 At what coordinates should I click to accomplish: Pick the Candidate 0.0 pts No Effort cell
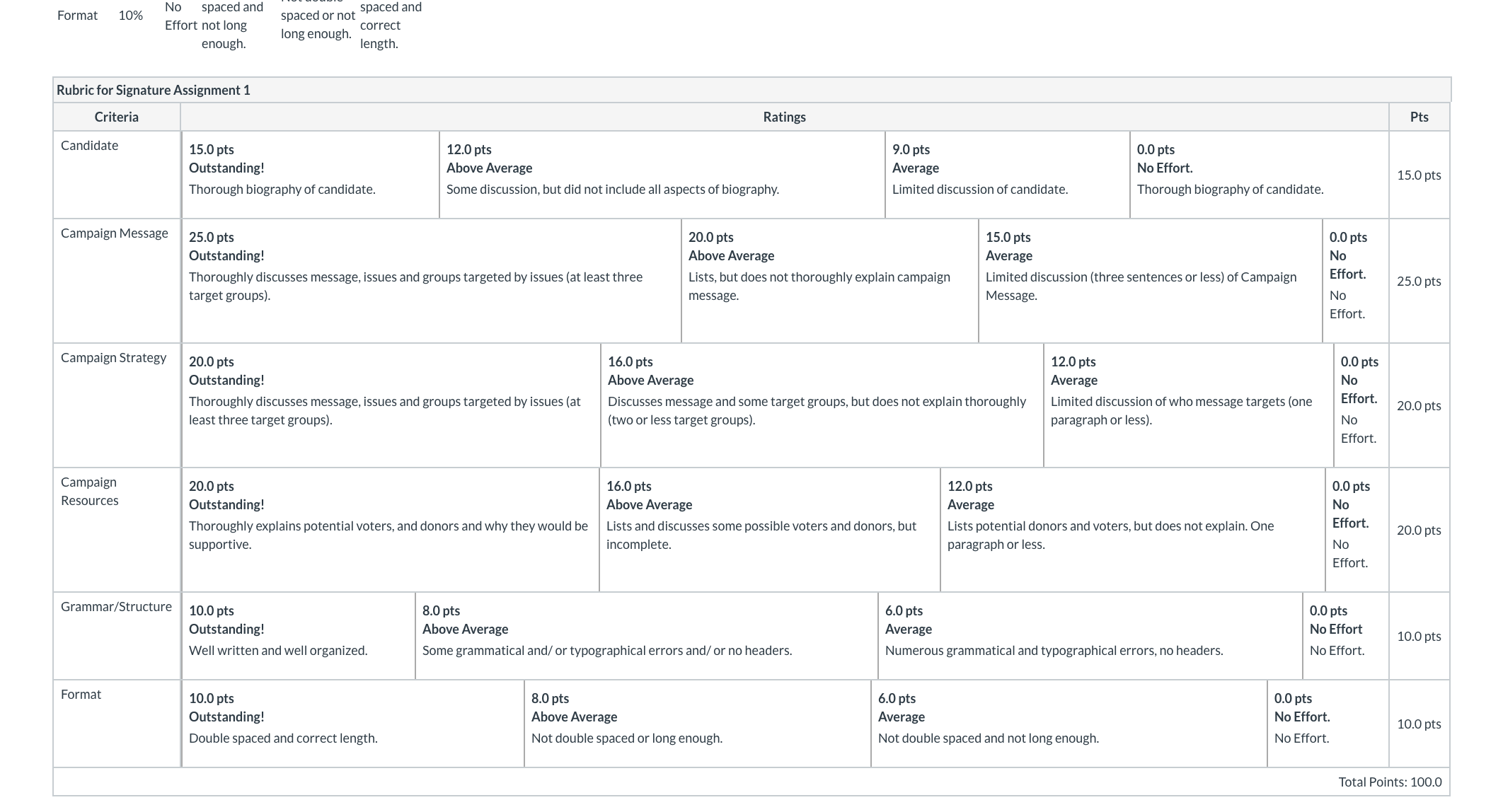(1260, 175)
